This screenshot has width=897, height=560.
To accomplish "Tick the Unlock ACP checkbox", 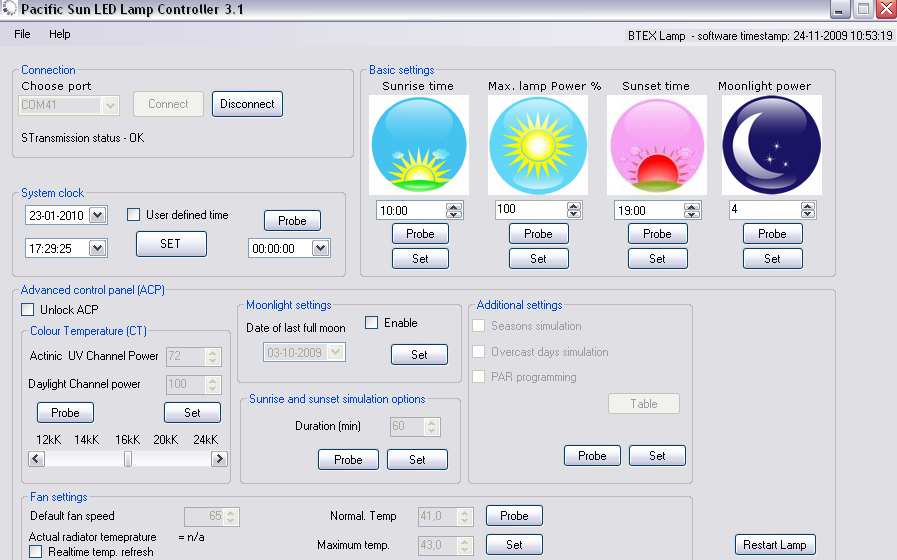I will point(28,310).
